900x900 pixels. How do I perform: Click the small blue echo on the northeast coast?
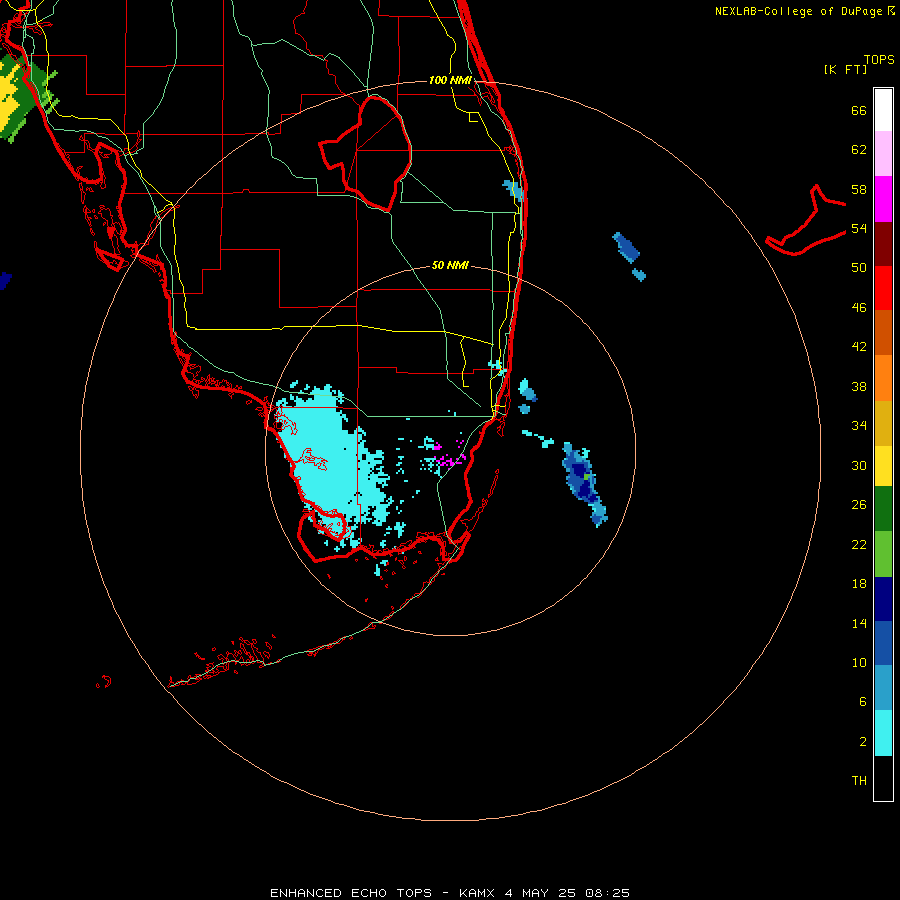pyautogui.click(x=514, y=190)
